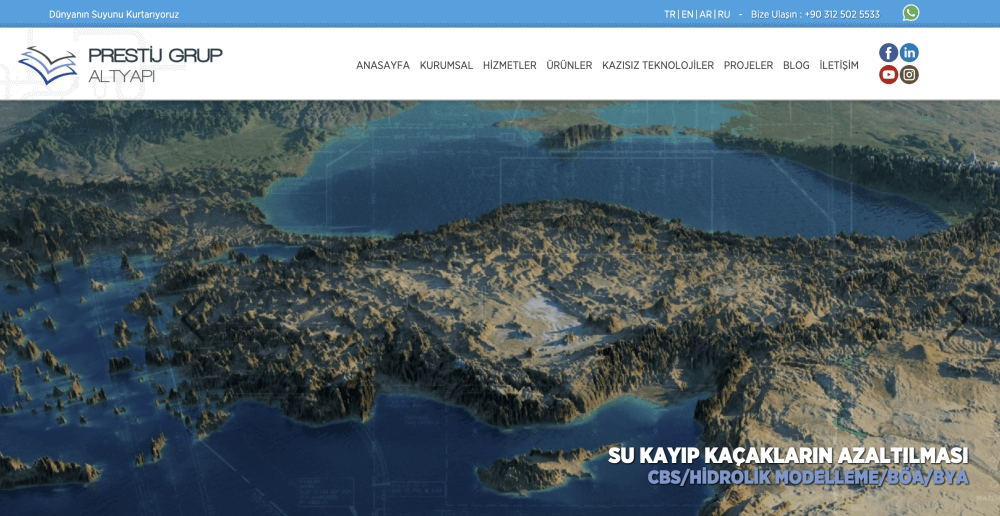Open the Instagram profile icon
This screenshot has width=1000, height=516.
[909, 75]
